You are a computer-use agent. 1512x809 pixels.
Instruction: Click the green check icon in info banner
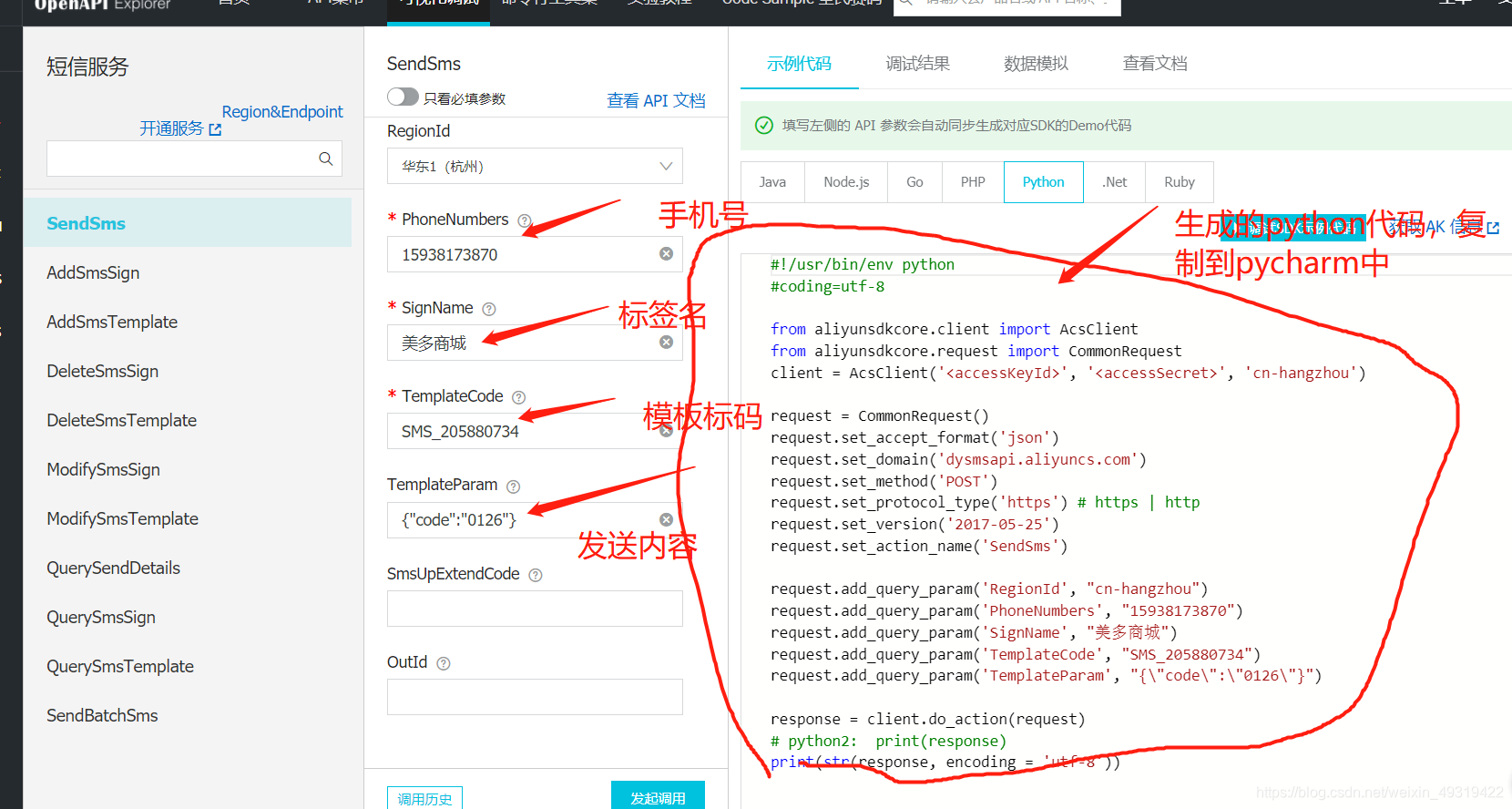(x=764, y=126)
